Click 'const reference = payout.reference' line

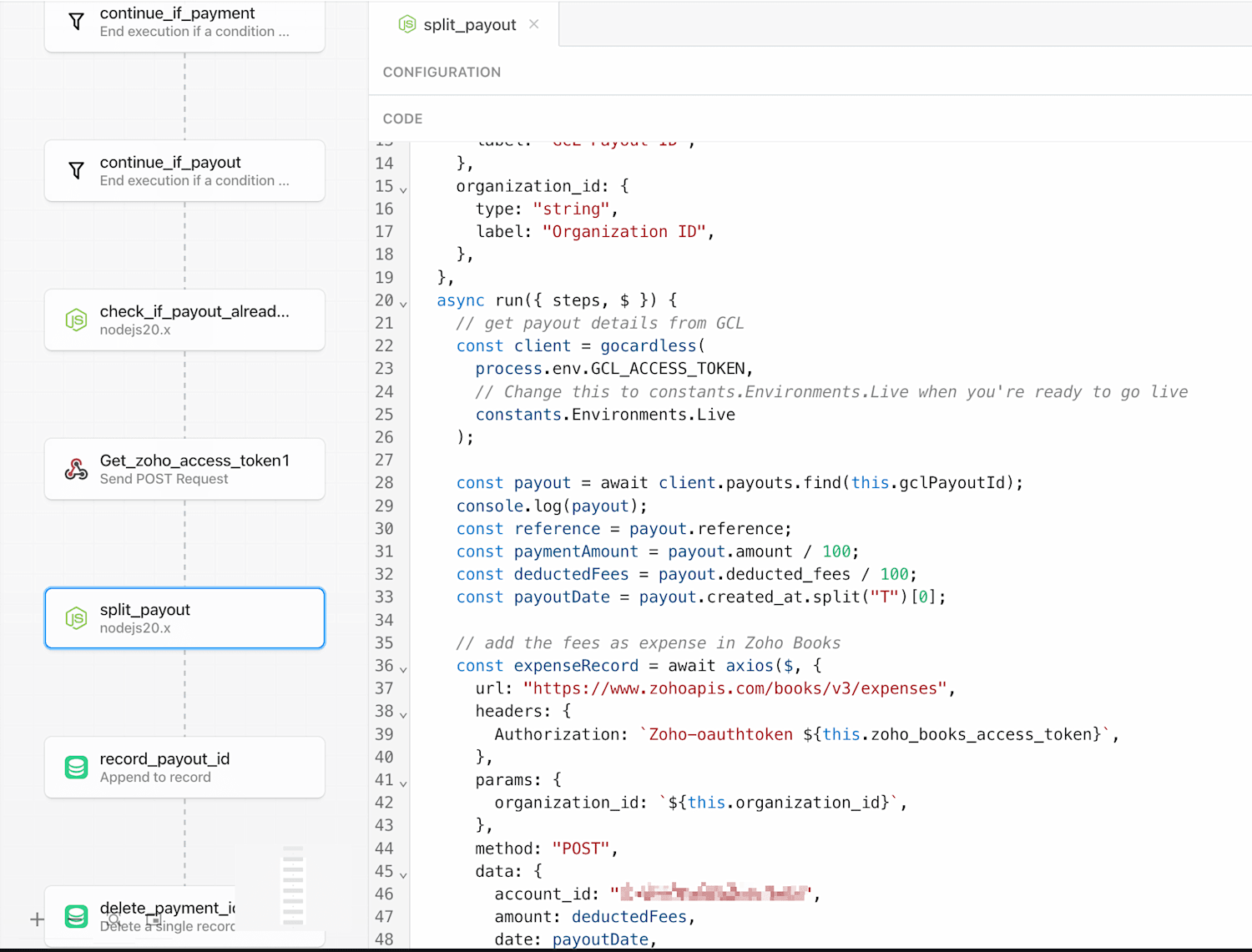623,529
